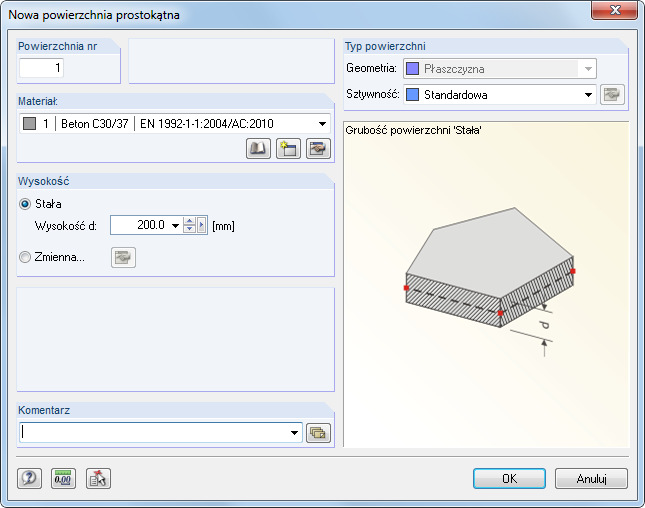Image resolution: width=645 pixels, height=508 pixels.
Task: Click the 'Typ powierzchni' section header
Action: (x=385, y=46)
